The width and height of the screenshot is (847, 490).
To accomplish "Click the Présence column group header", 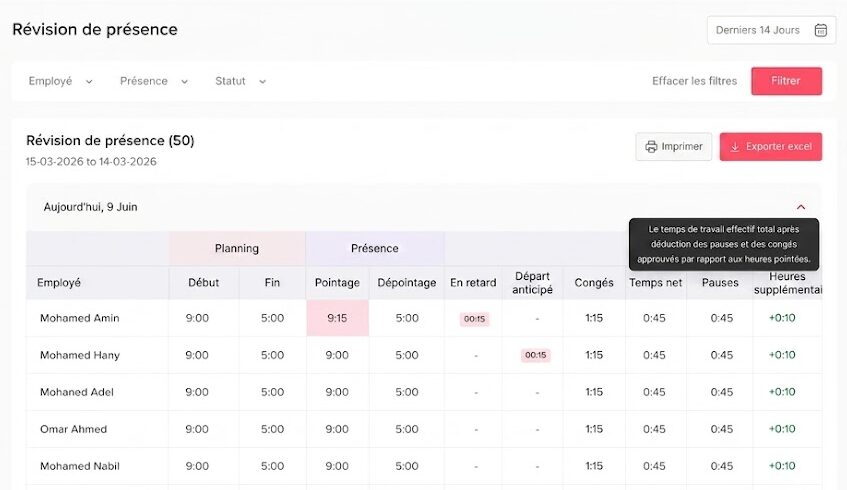I will point(374,249).
